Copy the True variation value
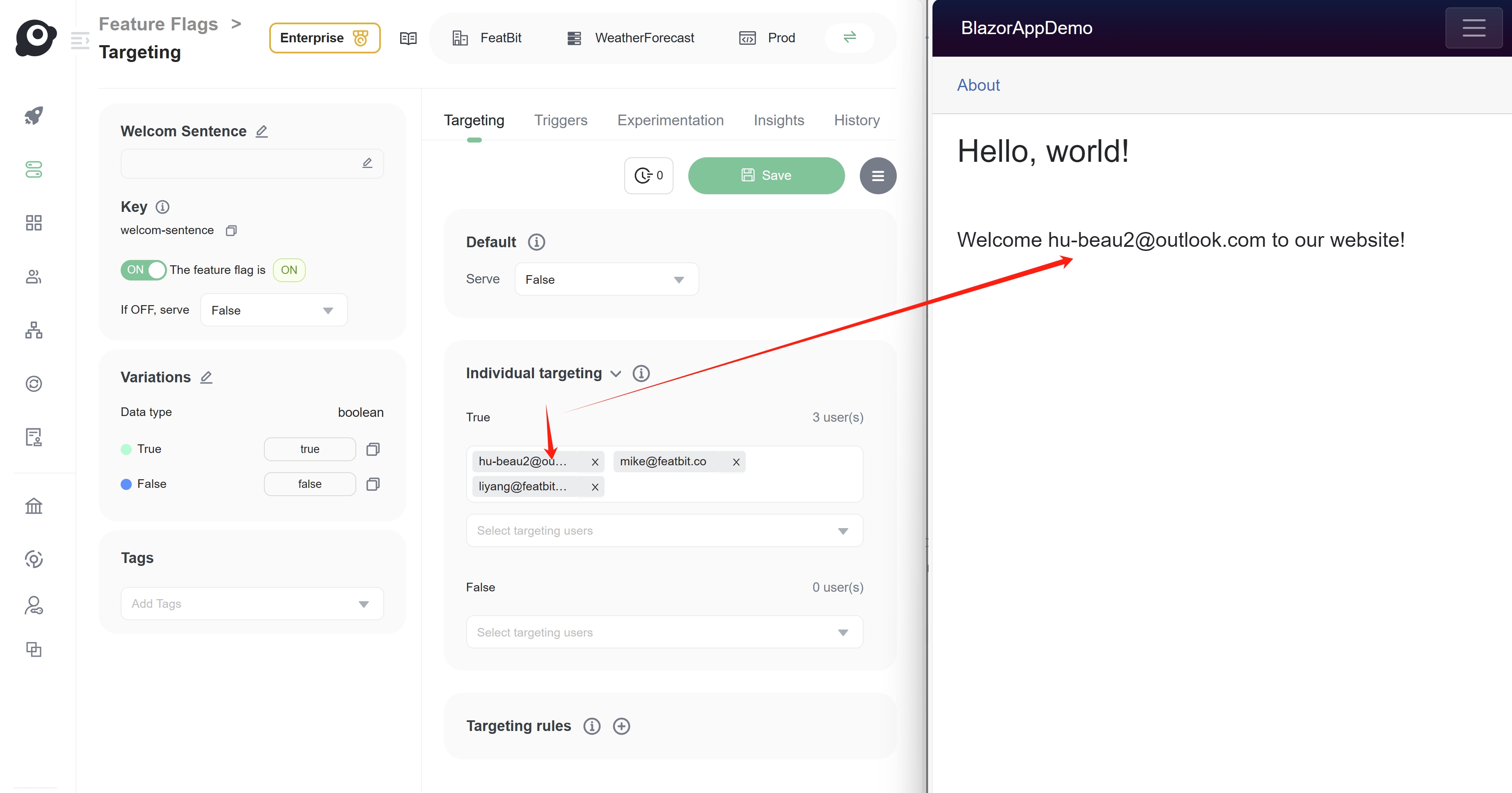Image resolution: width=1512 pixels, height=793 pixels. click(x=373, y=449)
